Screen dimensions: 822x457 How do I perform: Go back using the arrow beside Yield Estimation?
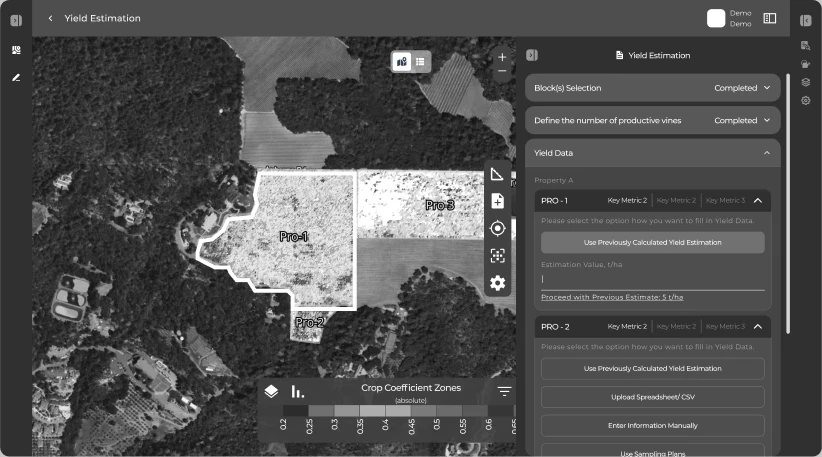point(50,18)
